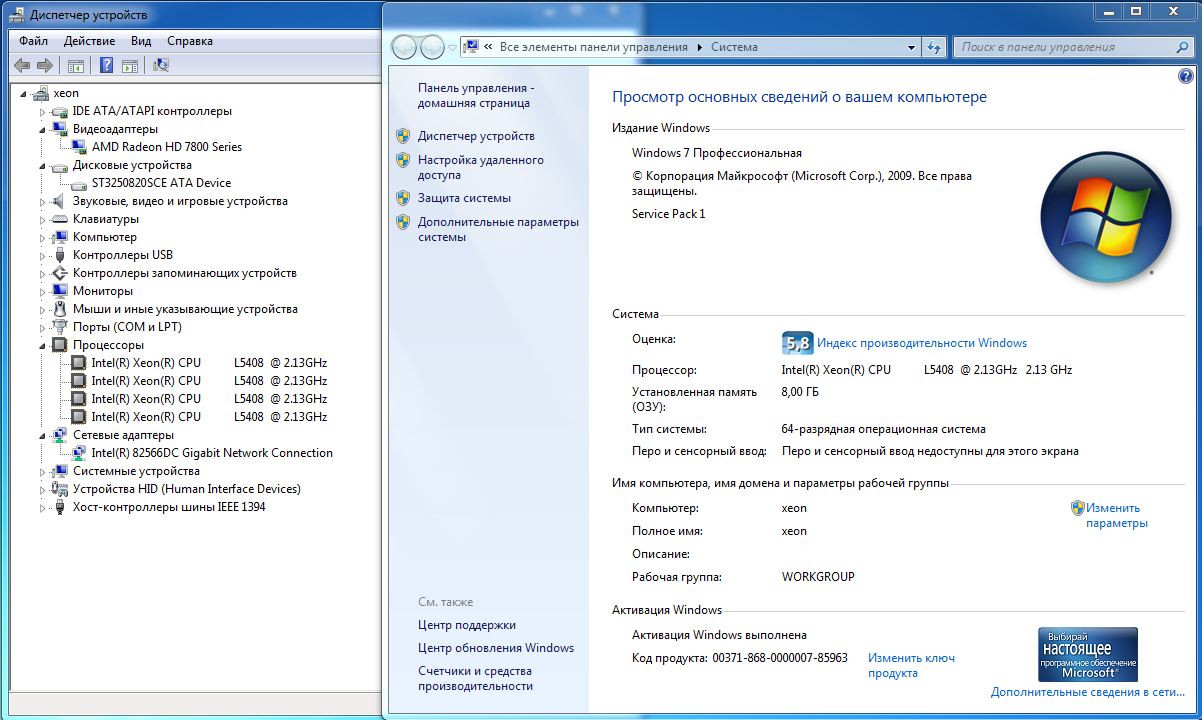The image size is (1202, 720).
Task: Click Изменить ключ продукта link
Action: point(911,665)
